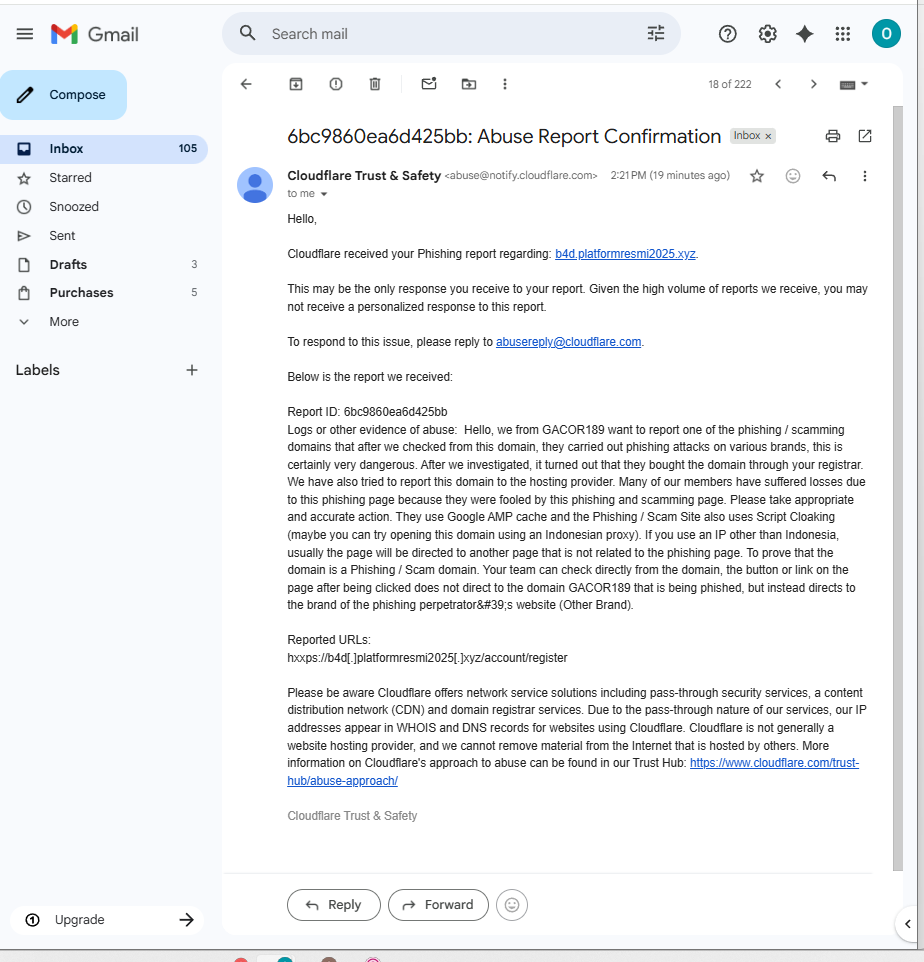The width and height of the screenshot is (924, 962).
Task: Open the b4d.platformresmi2025.xyz link
Action: 625,254
